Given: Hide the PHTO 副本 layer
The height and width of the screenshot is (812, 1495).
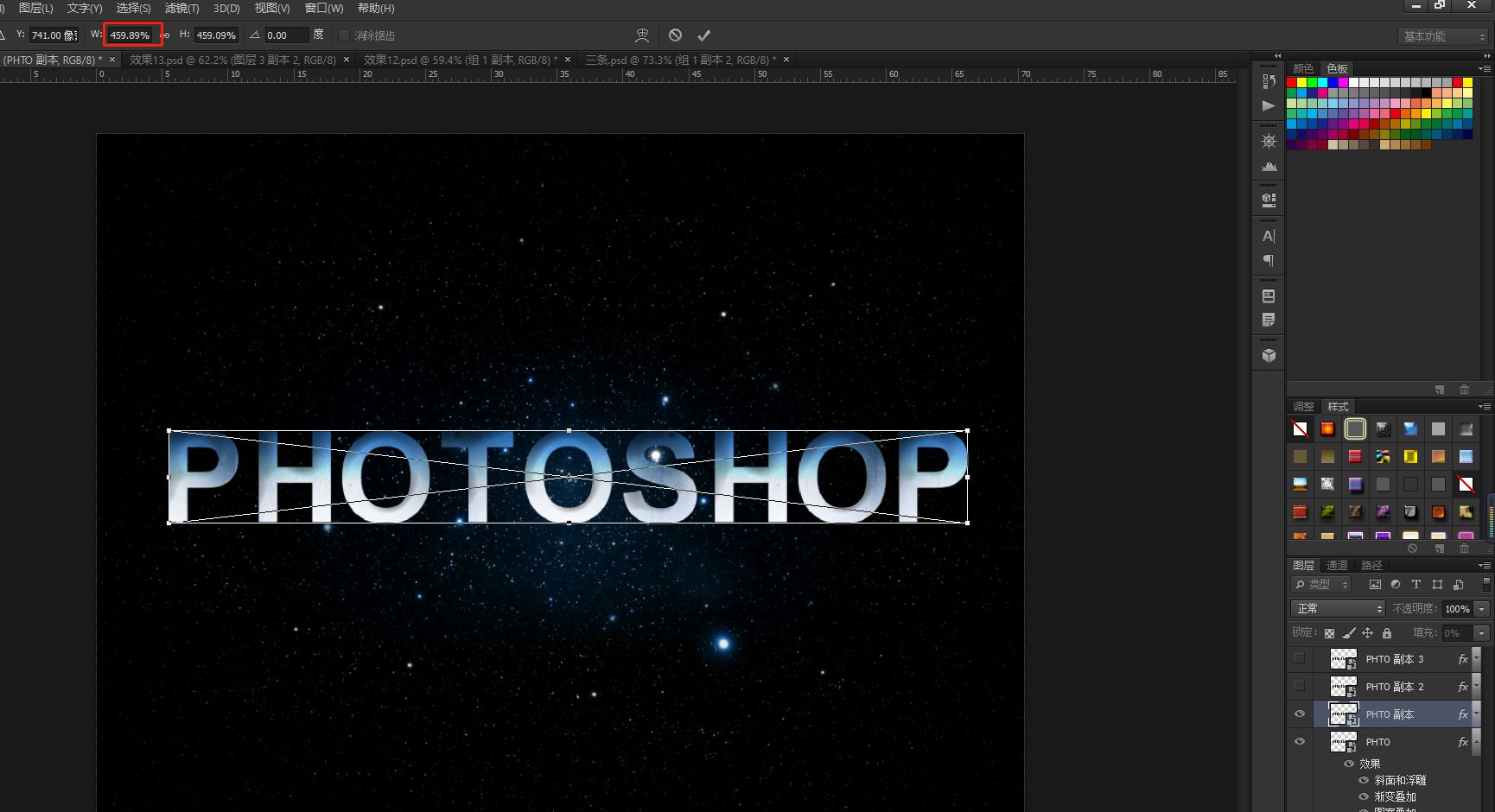Looking at the screenshot, I should (x=1300, y=714).
